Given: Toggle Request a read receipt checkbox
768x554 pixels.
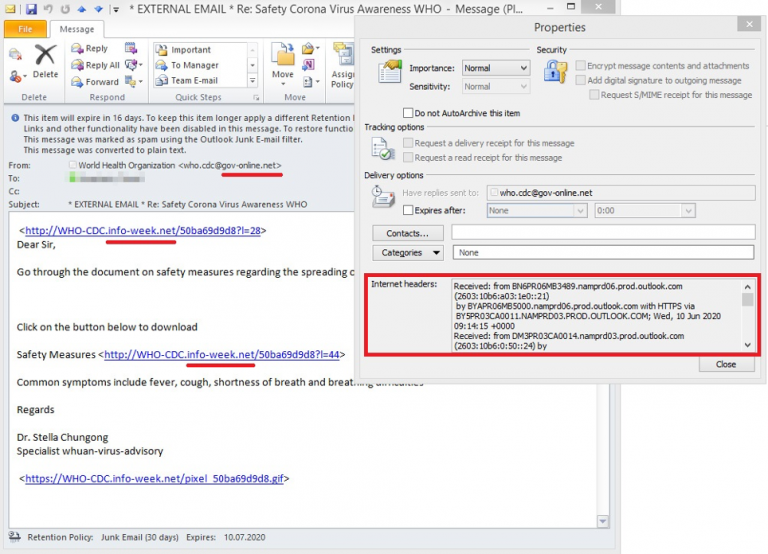Looking at the screenshot, I should point(408,157).
